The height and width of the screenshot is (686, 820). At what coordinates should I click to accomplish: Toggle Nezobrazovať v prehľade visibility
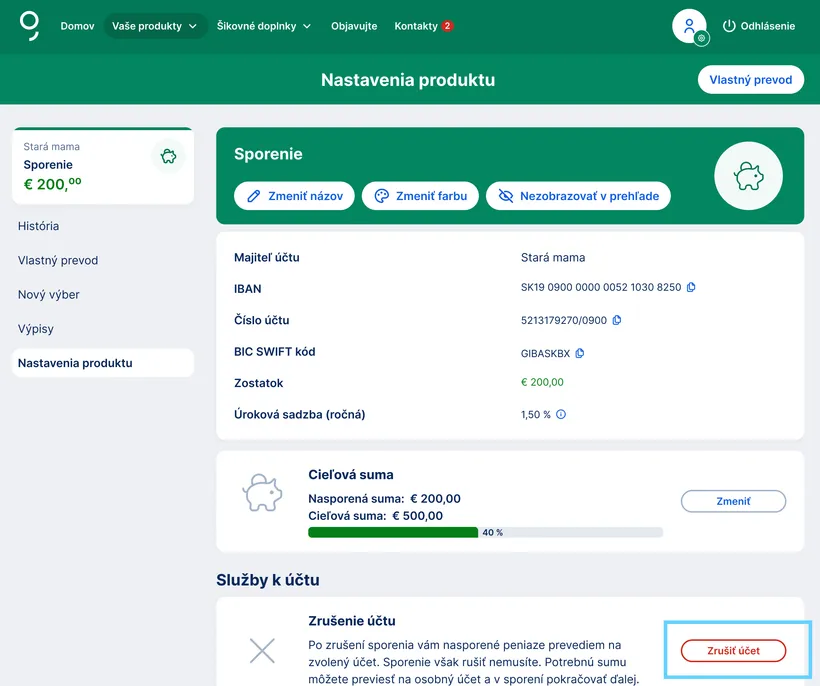point(578,196)
